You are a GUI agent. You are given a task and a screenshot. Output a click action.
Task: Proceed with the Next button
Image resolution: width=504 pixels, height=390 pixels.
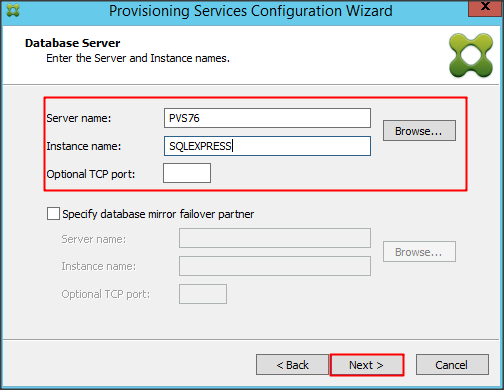367,365
